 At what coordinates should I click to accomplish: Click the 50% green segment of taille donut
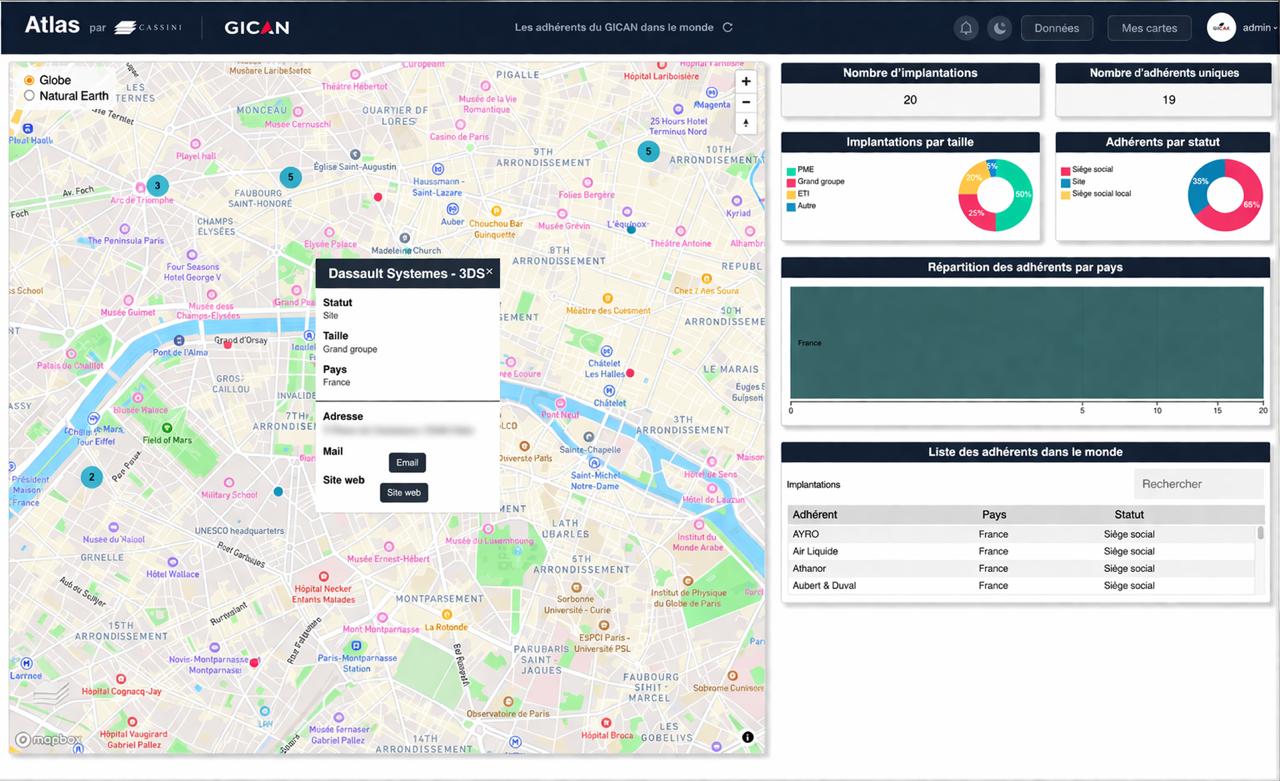point(1022,196)
